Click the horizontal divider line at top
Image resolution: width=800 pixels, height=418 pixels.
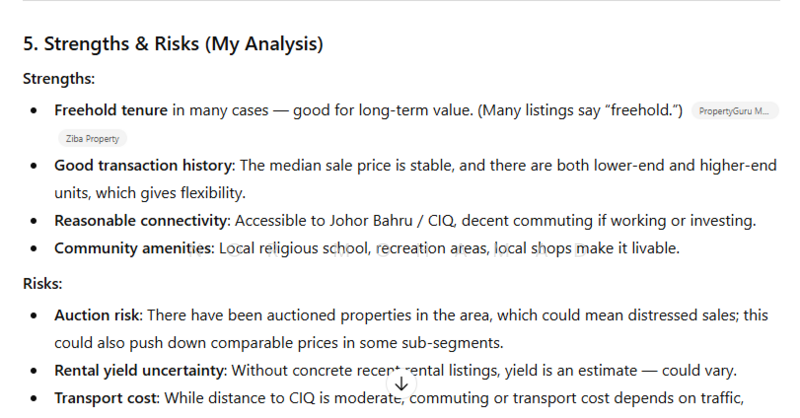(x=400, y=2)
